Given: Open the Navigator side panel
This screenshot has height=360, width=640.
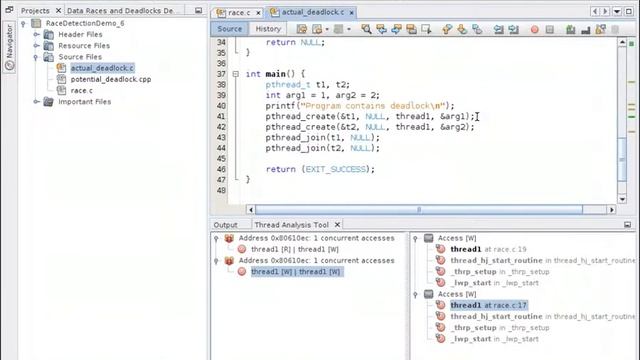Looking at the screenshot, I should point(9,47).
